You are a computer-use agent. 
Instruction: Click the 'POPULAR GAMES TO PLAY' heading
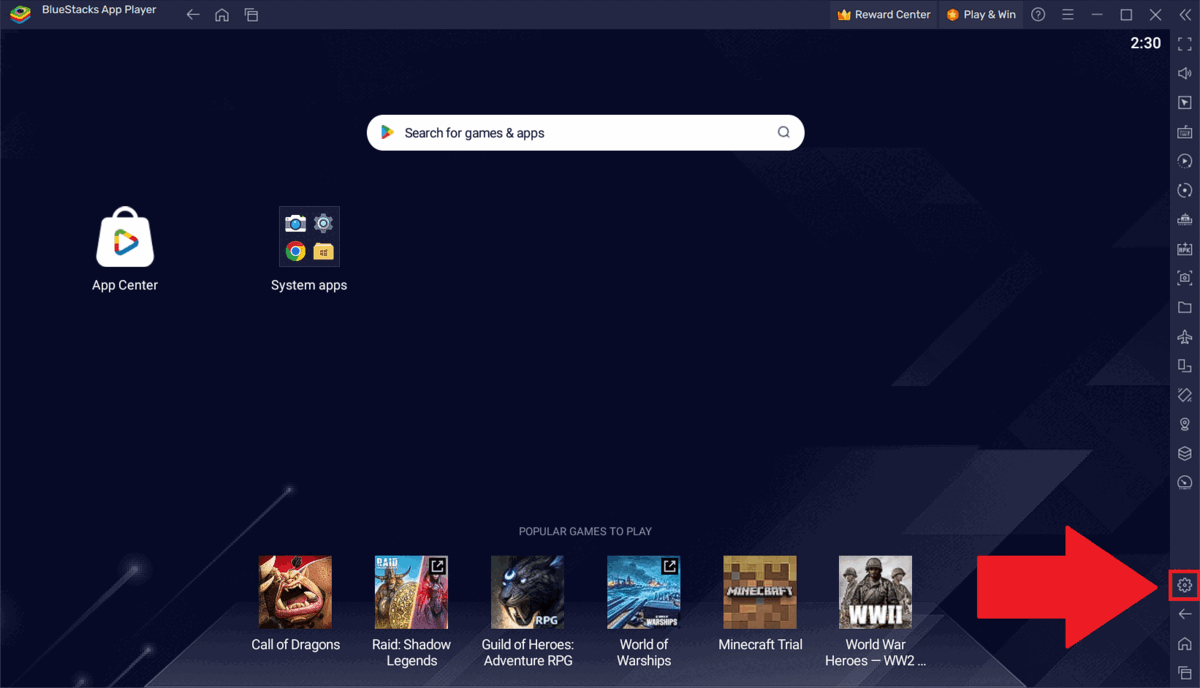tap(585, 531)
